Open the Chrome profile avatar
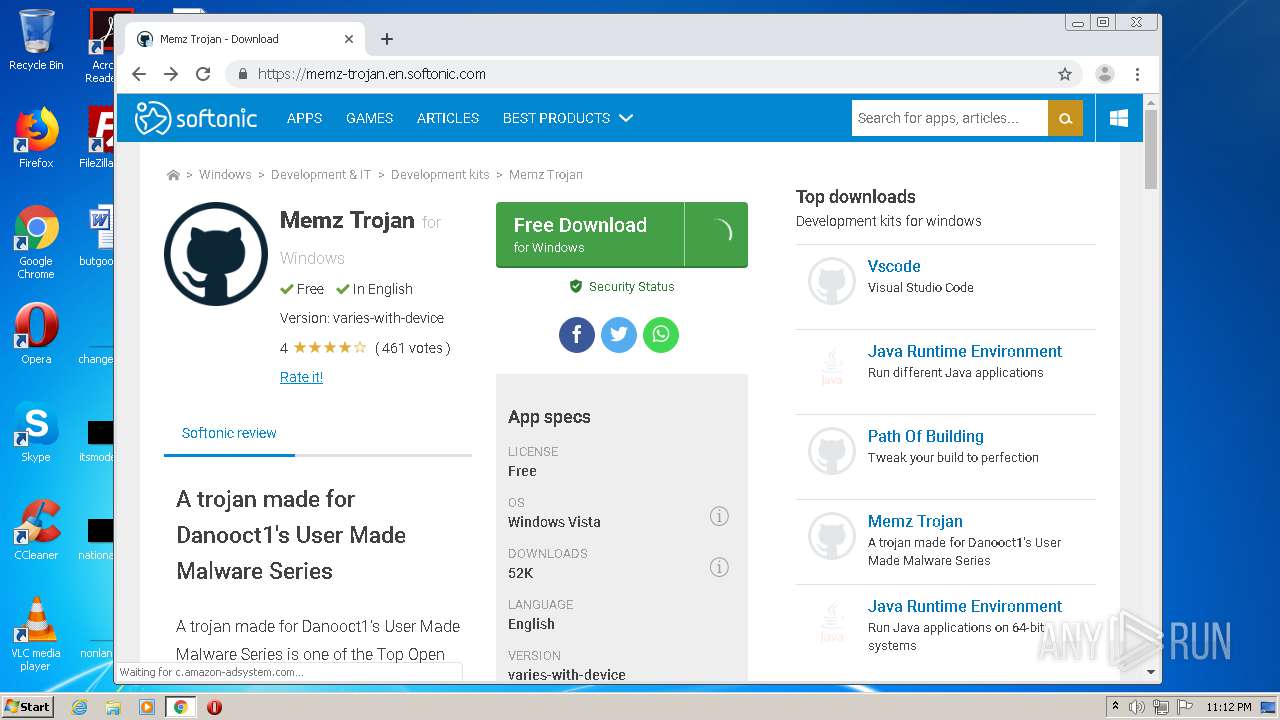Image resolution: width=1280 pixels, height=720 pixels. (x=1105, y=74)
